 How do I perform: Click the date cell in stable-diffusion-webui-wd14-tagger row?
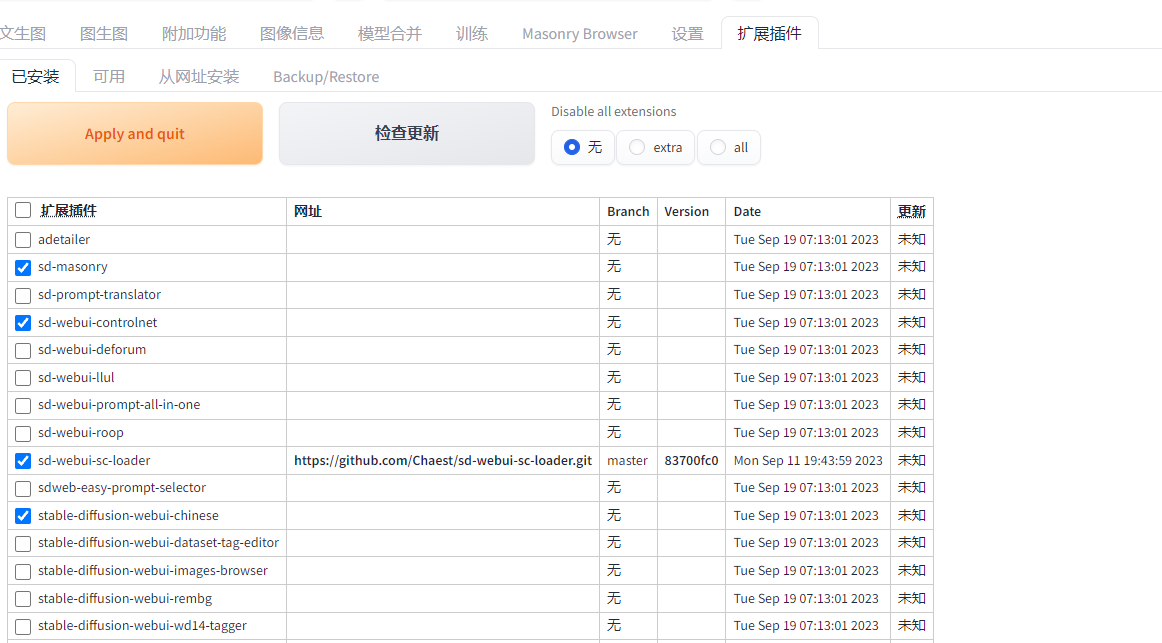point(806,625)
